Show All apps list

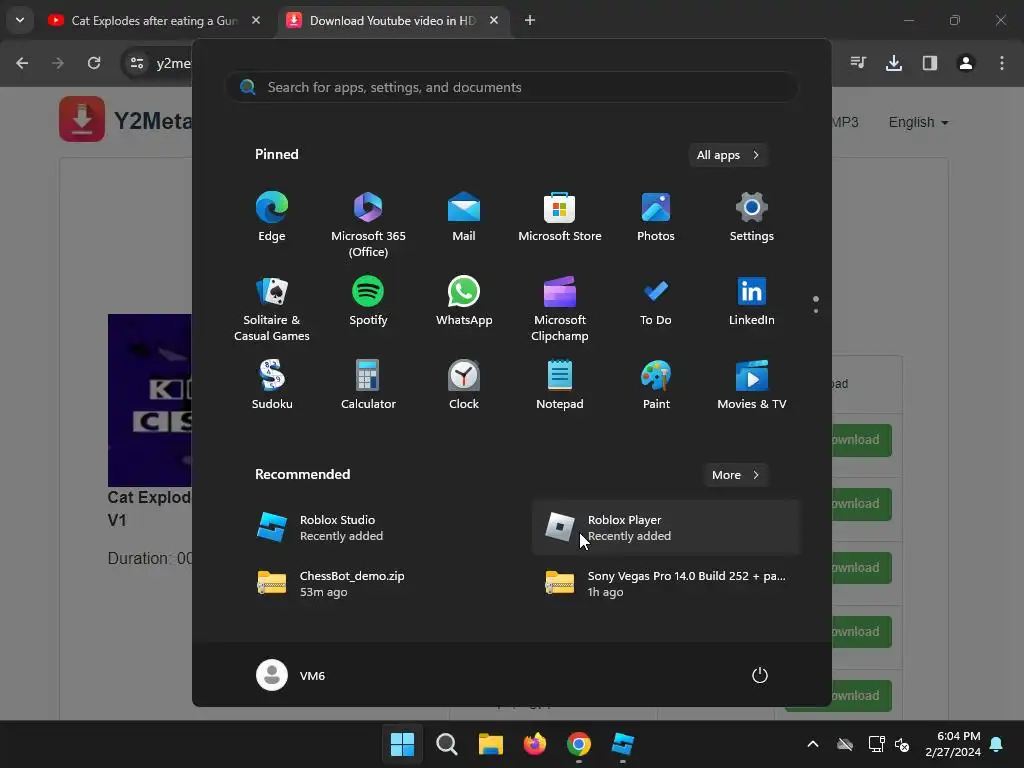click(728, 155)
